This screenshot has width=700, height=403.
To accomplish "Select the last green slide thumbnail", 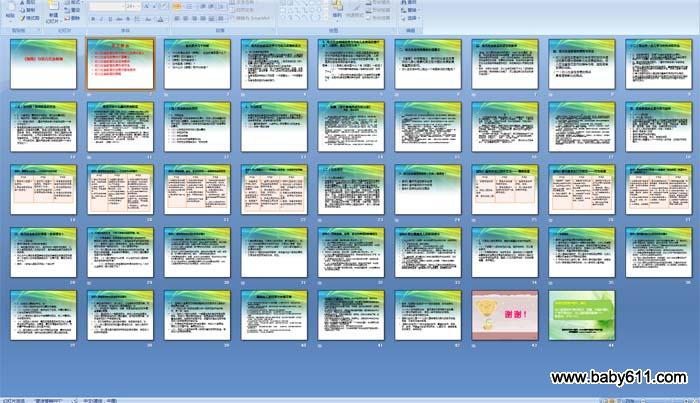I will click(x=581, y=314).
